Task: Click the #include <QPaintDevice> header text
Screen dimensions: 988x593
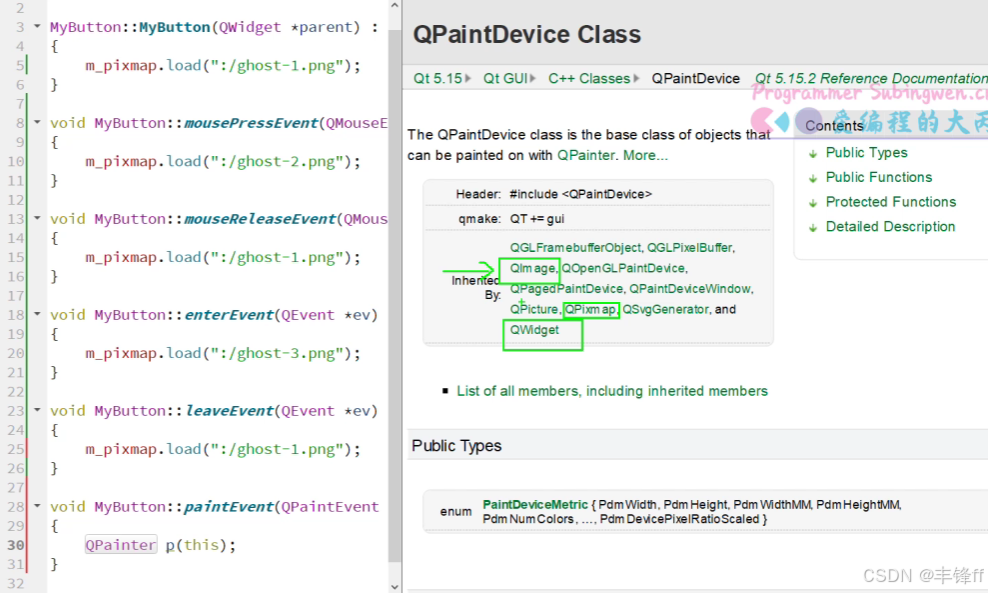Action: pos(580,195)
